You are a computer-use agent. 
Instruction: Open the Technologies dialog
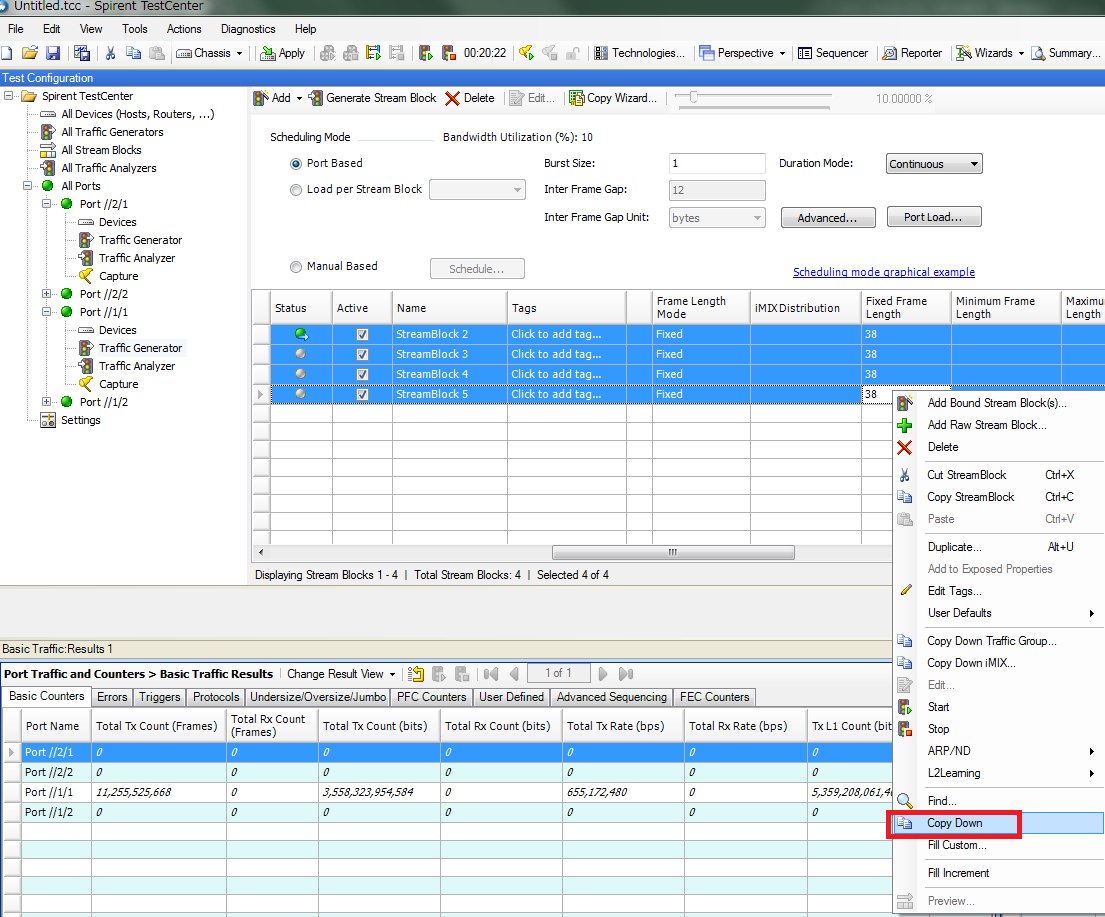(x=639, y=53)
